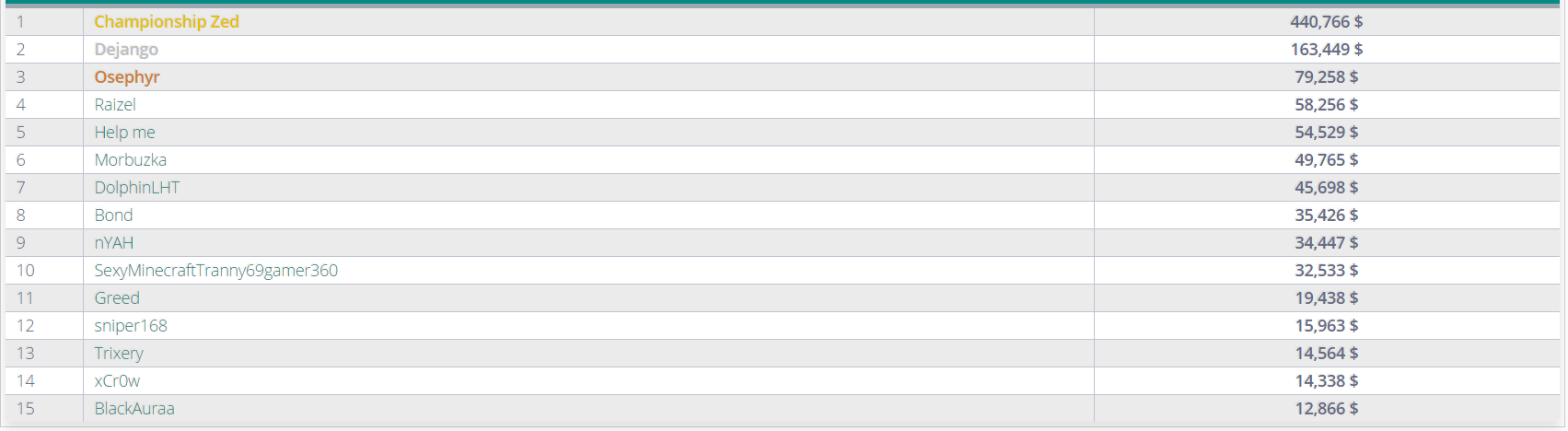Click Morbuzka in the leaderboard
Image resolution: width=1568 pixels, height=431 pixels.
click(131, 159)
